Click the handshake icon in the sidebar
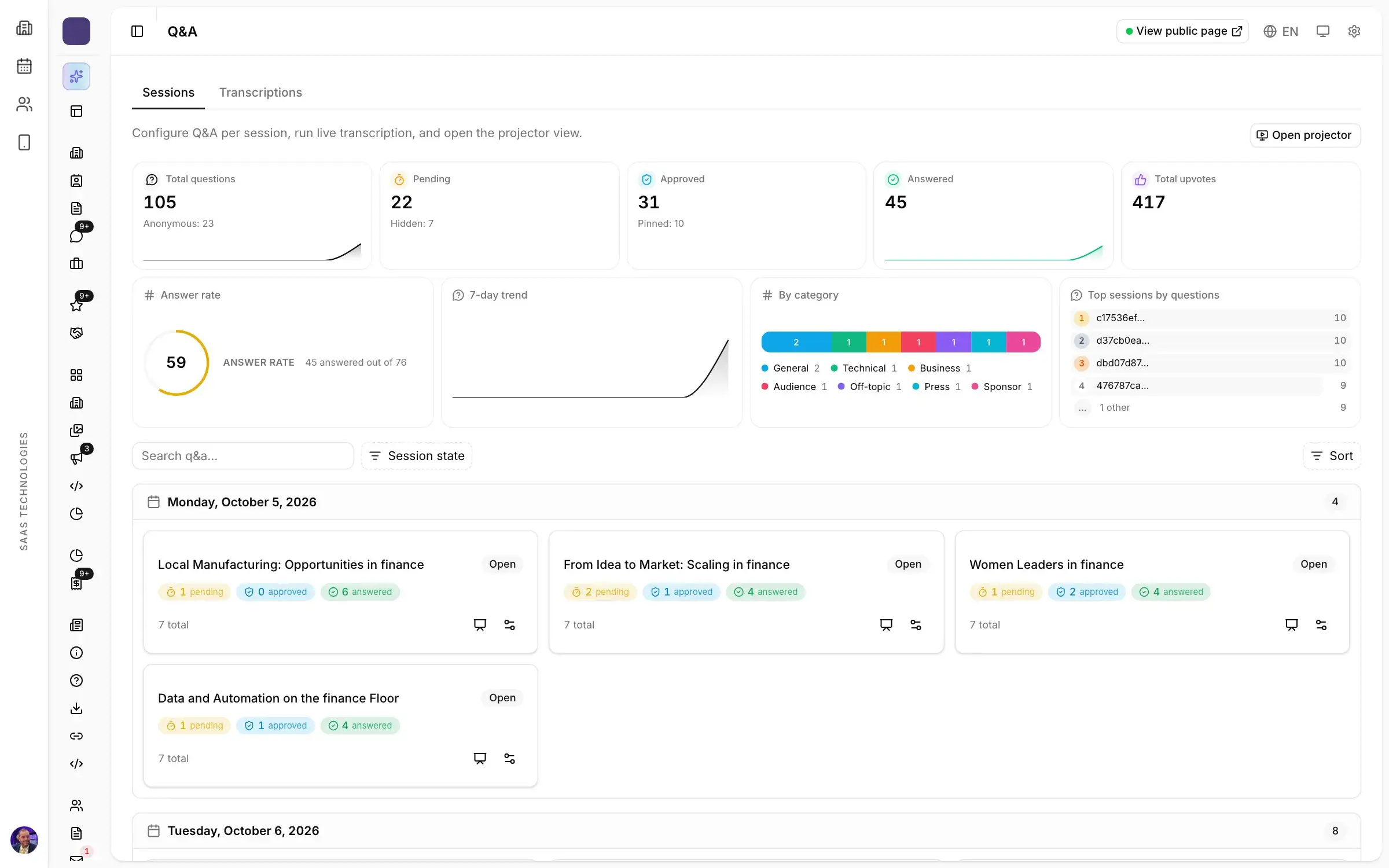 coord(76,333)
